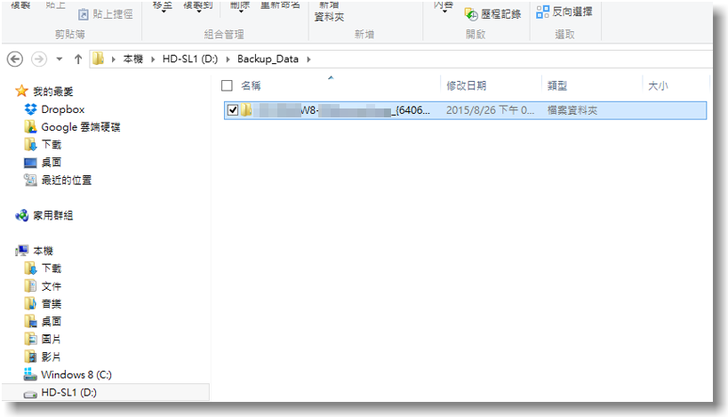Open 我的最愛 favorites group
The image size is (728, 417).
click(53, 91)
